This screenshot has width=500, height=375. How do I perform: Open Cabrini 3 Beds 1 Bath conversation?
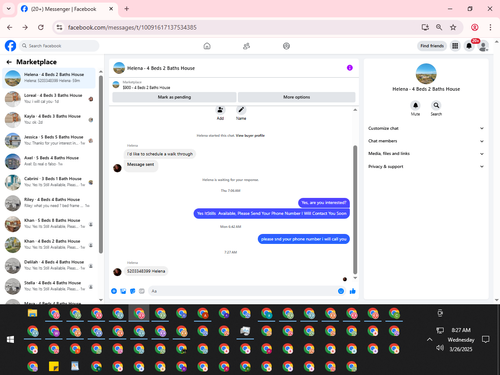click(49, 182)
